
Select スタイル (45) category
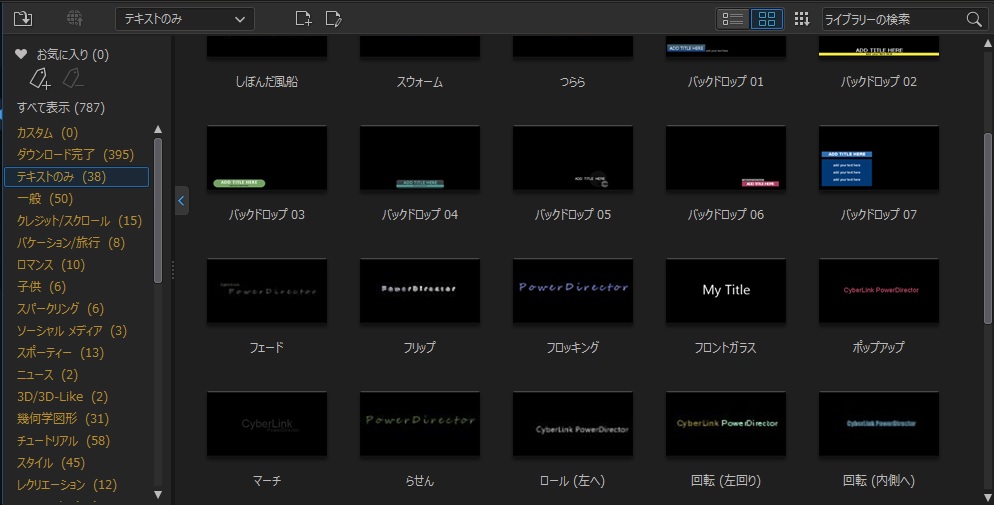[51, 463]
